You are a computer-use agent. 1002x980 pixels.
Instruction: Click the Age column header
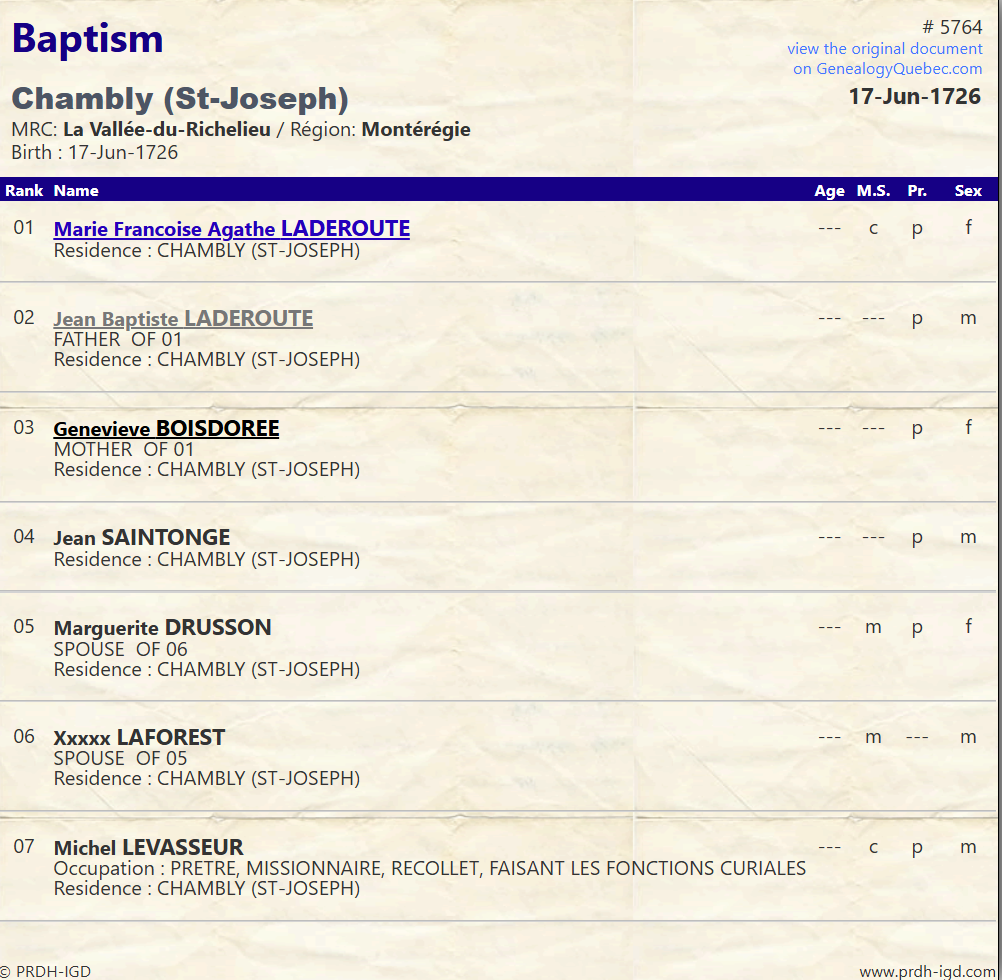(x=829, y=190)
